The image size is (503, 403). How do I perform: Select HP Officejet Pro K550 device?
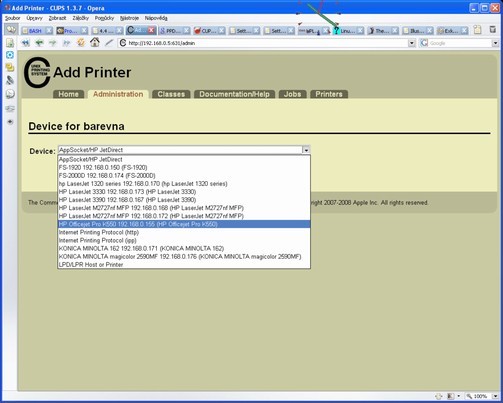(184, 224)
